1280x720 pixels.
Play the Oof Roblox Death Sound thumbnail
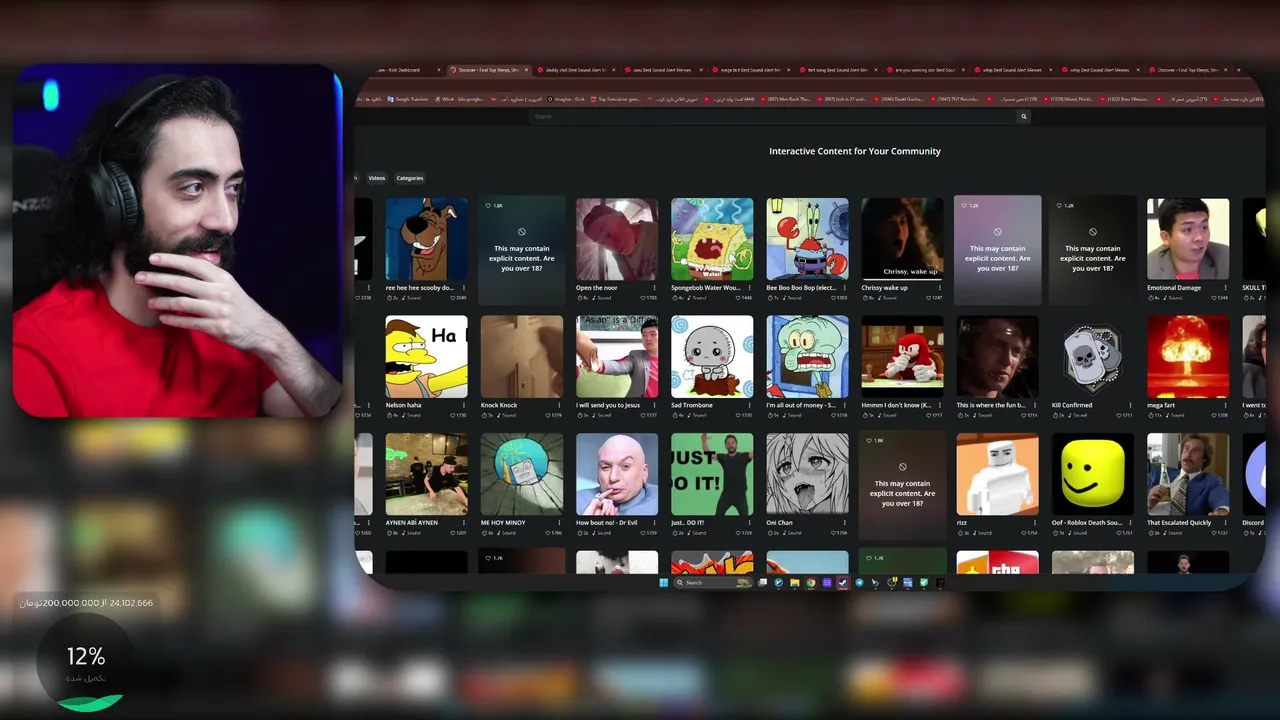pos(1093,474)
